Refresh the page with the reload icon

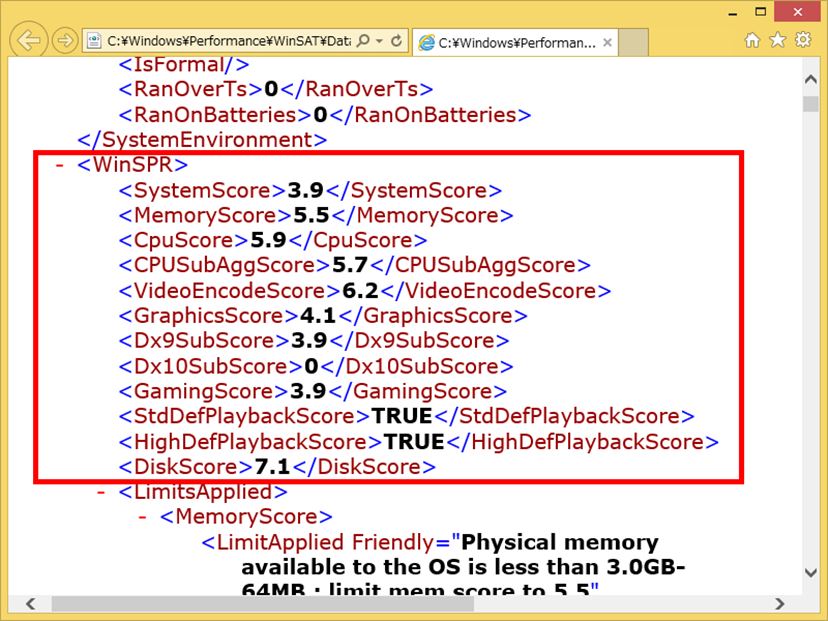click(x=396, y=41)
